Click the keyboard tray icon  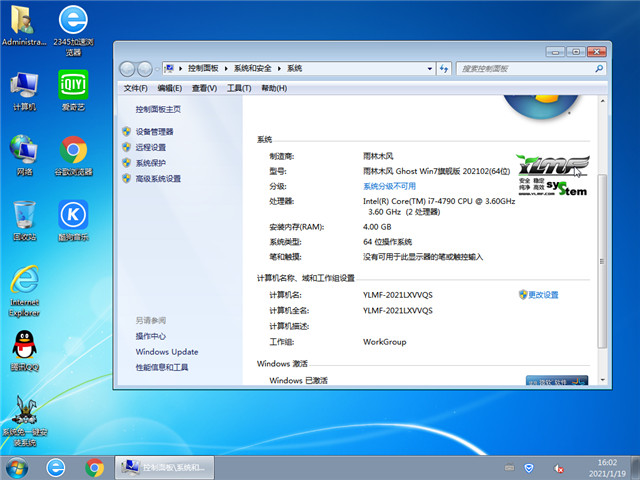coord(509,467)
